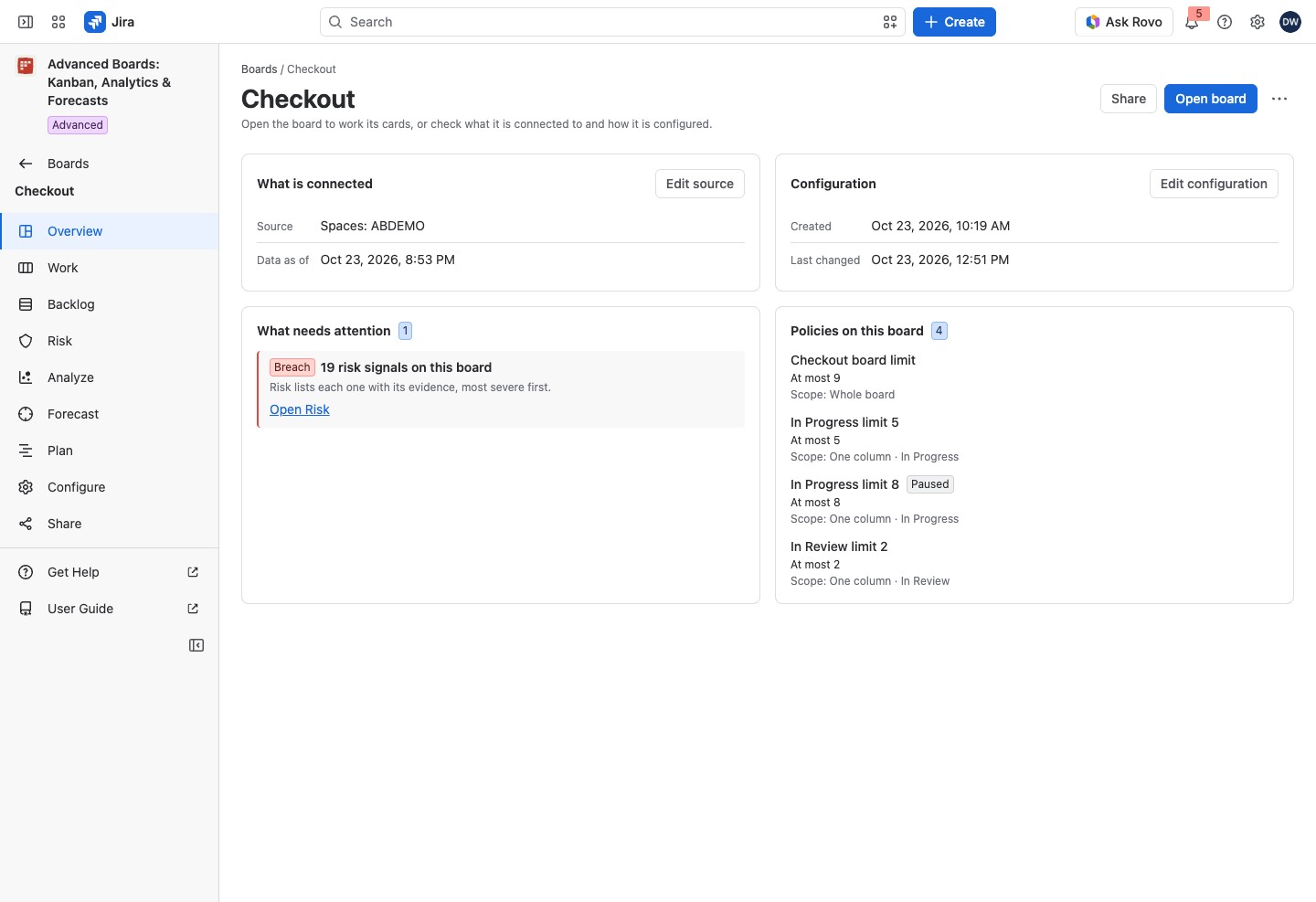Click the Spaces: ABDEMO source value

click(373, 226)
